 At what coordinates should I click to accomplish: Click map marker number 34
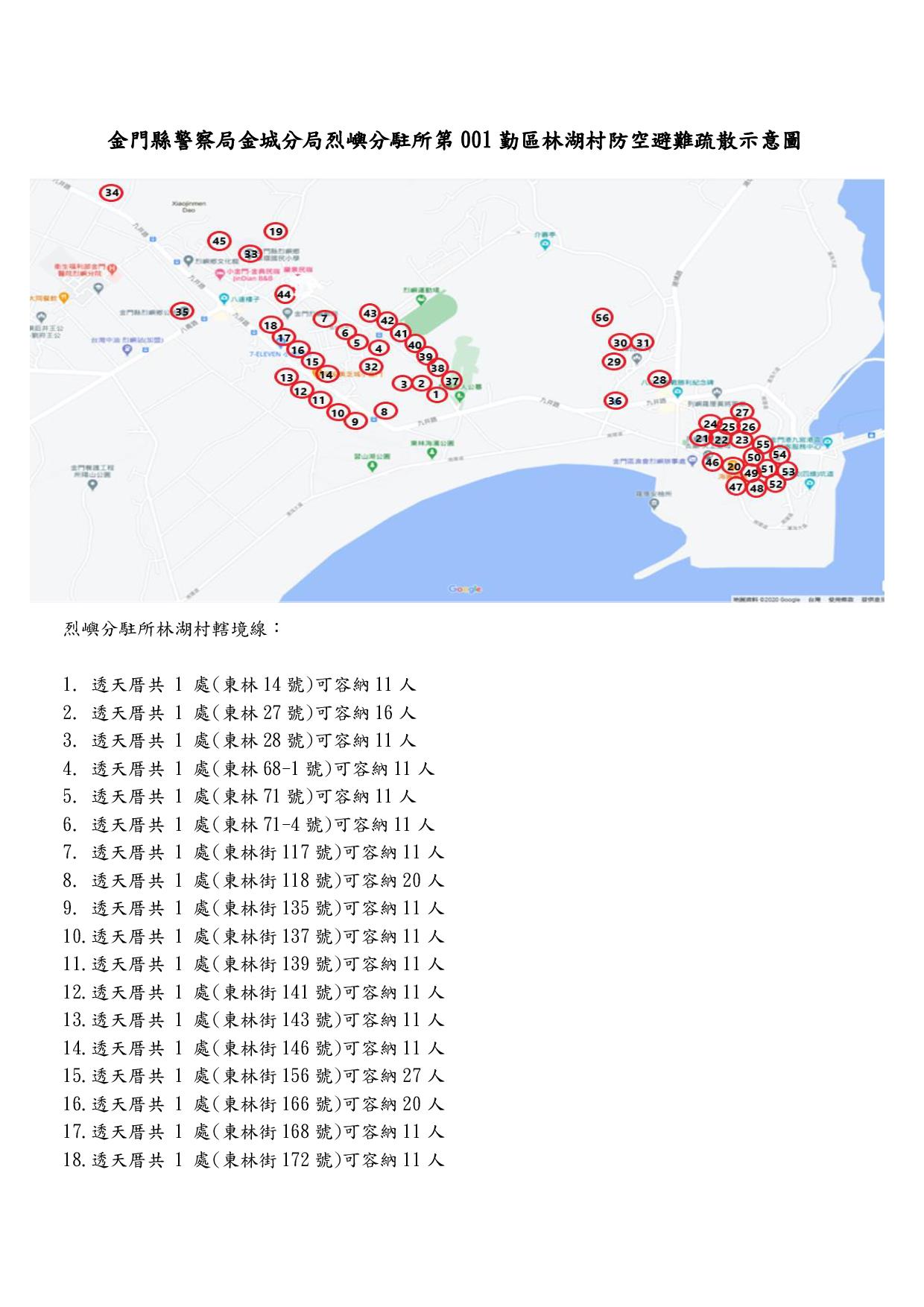[111, 193]
